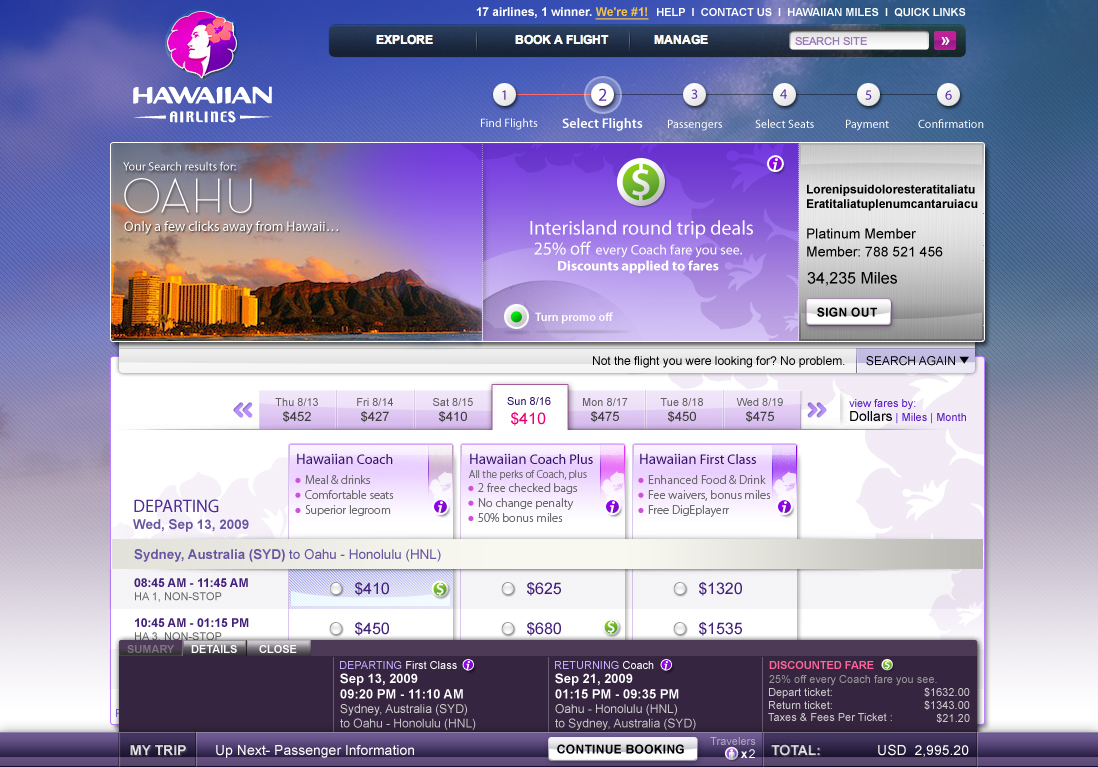Select the Fri 8/14 $427 date tab
This screenshot has width=1098, height=767.
pyautogui.click(x=375, y=410)
